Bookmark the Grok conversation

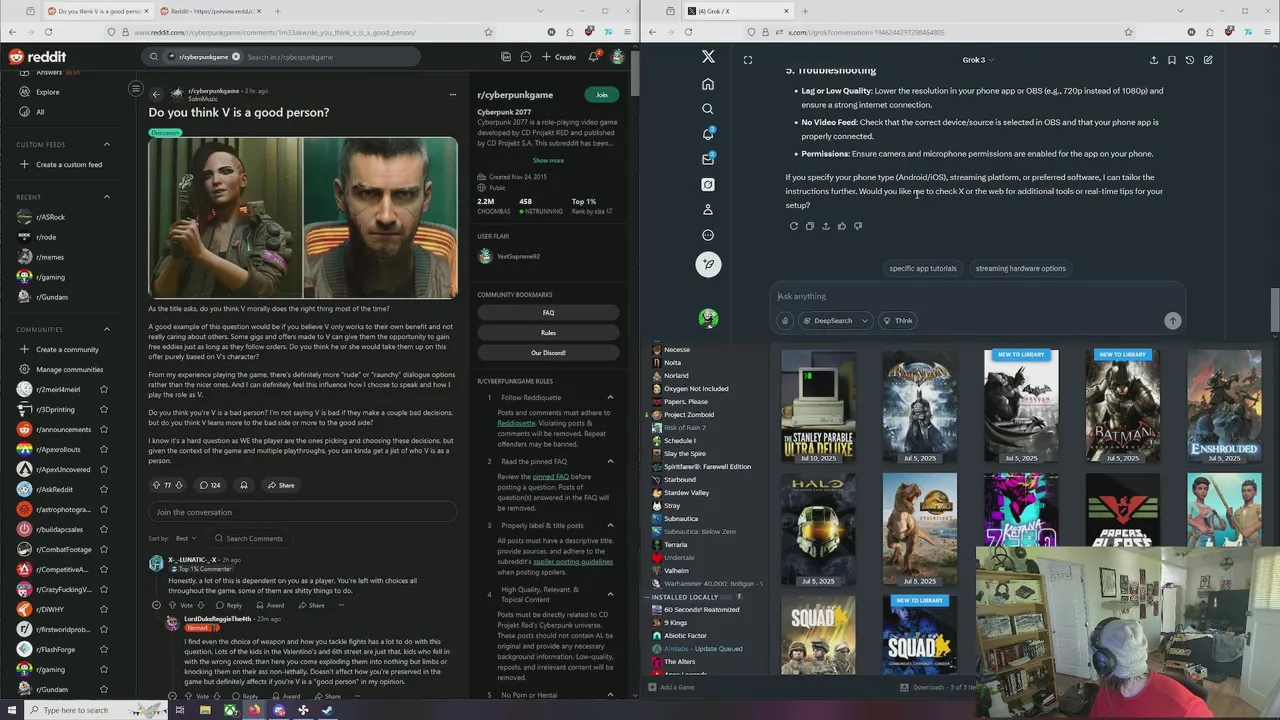pos(1171,60)
